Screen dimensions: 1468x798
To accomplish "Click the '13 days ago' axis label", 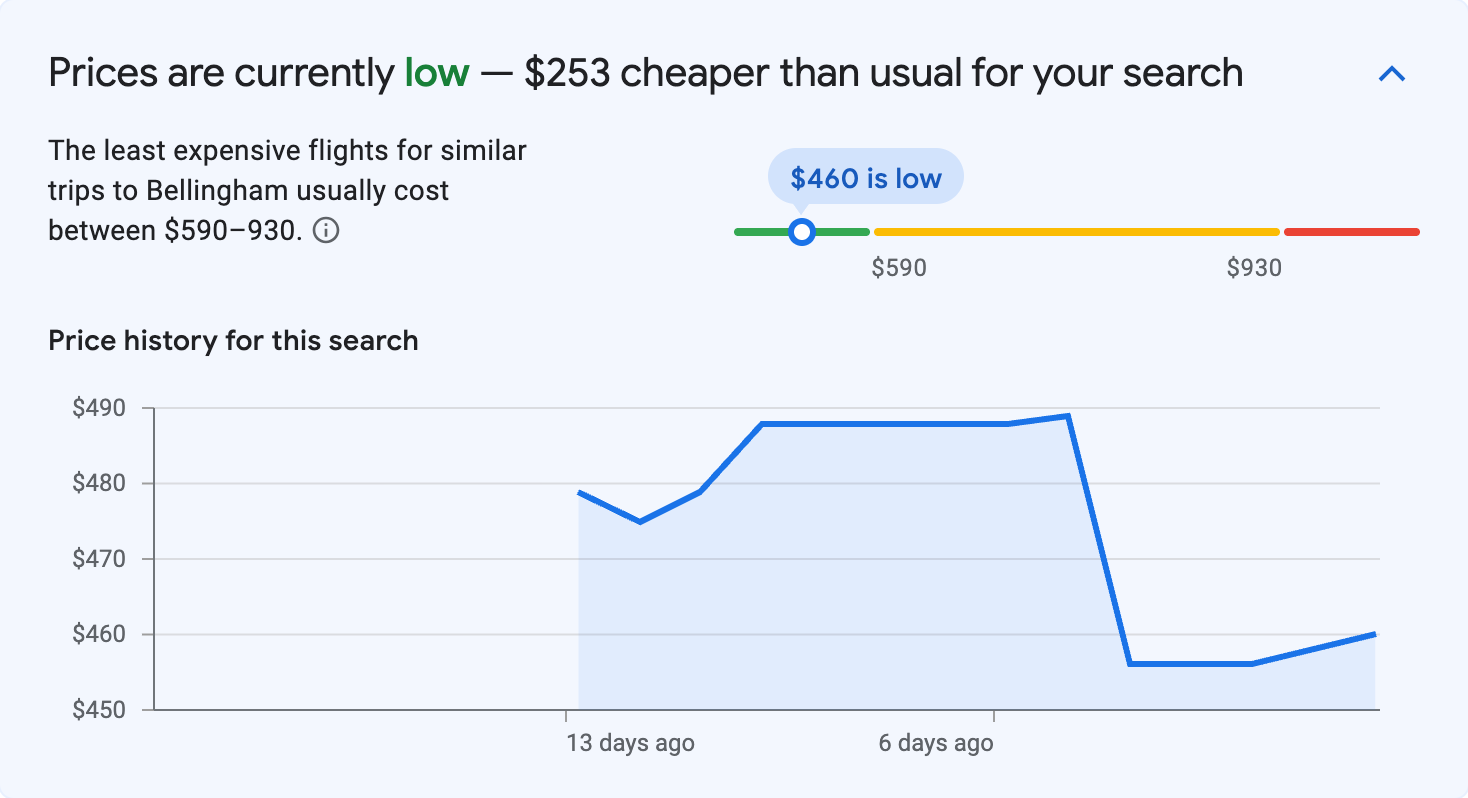I will click(630, 743).
